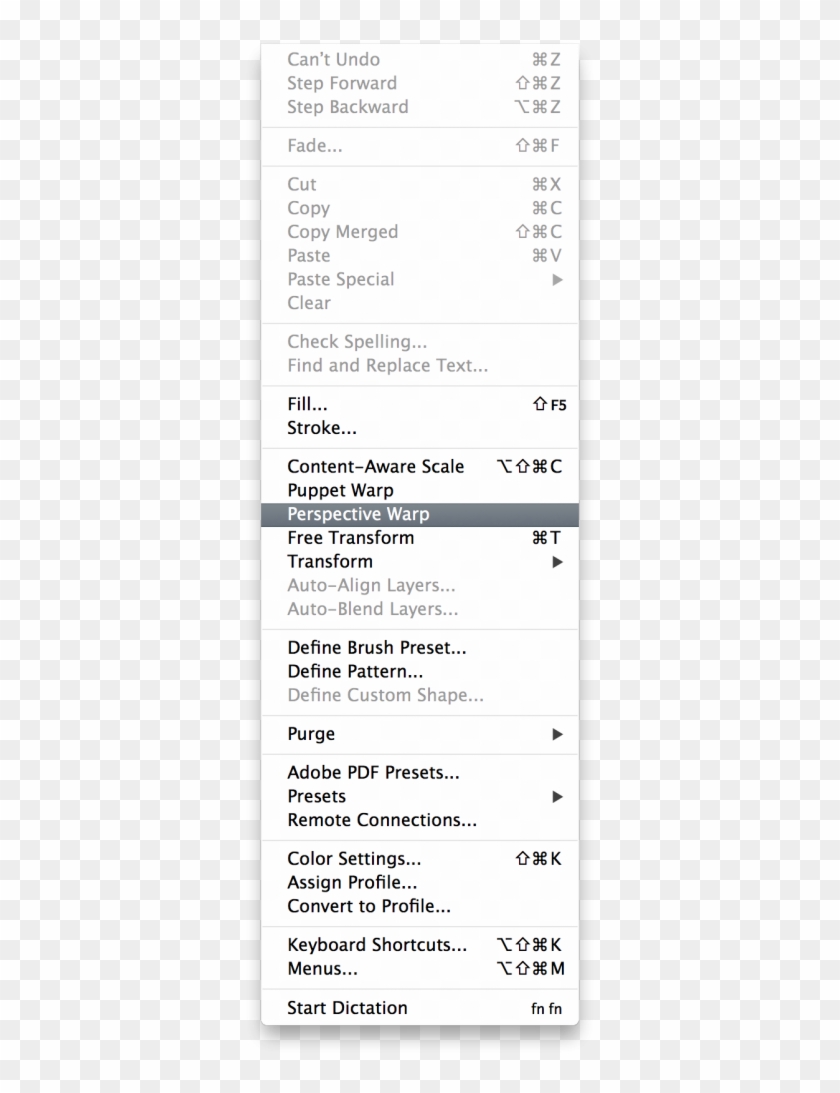Screen dimensions: 840x1093
Task: Select Define Brush Preset
Action: pyautogui.click(x=377, y=647)
